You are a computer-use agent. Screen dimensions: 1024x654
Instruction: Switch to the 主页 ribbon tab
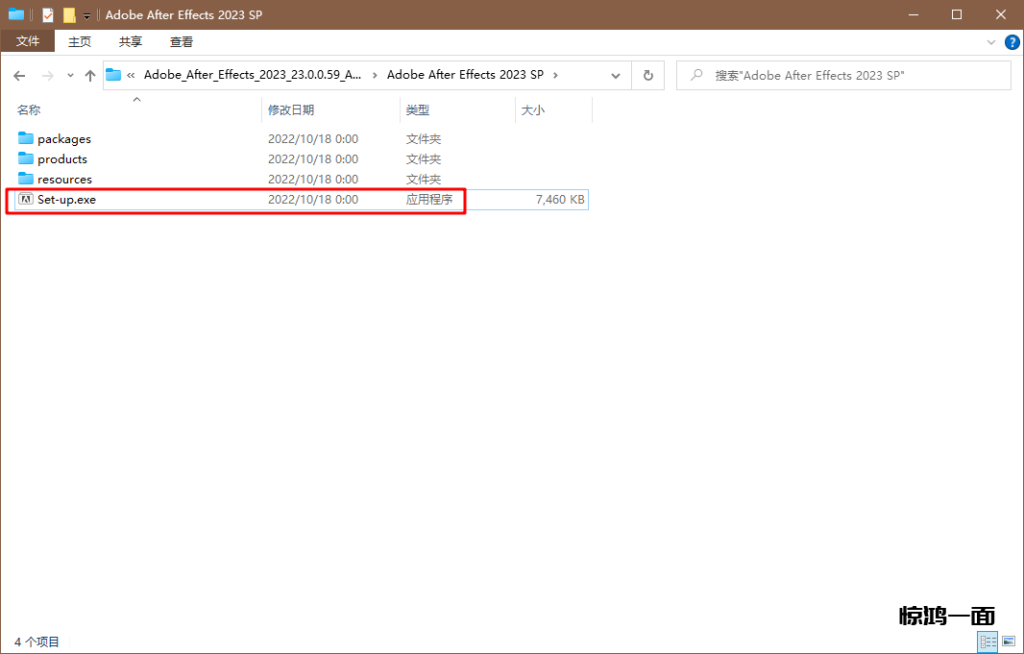click(x=79, y=42)
